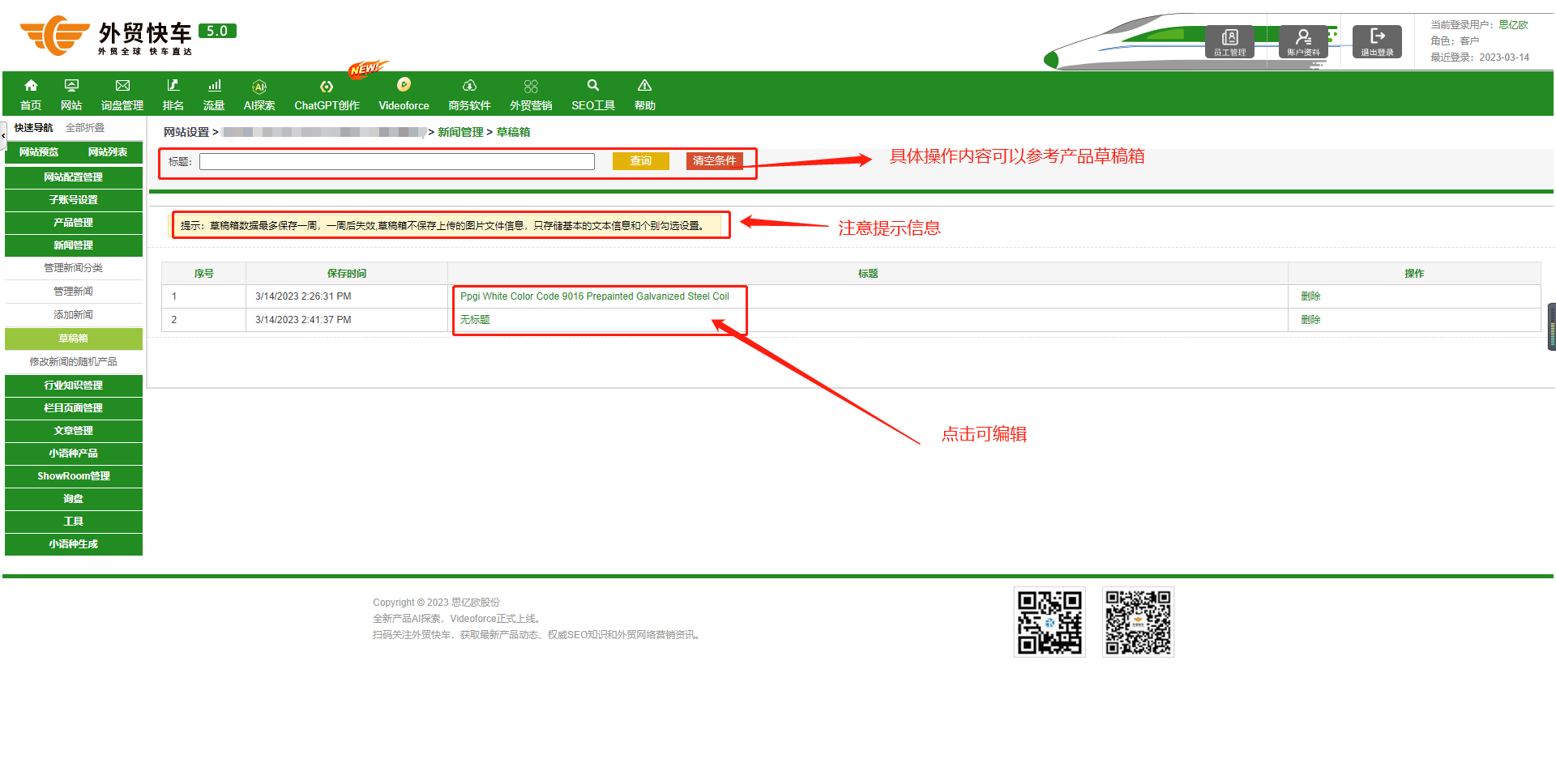Click 草稿箱 in the breadcrumb

click(513, 132)
